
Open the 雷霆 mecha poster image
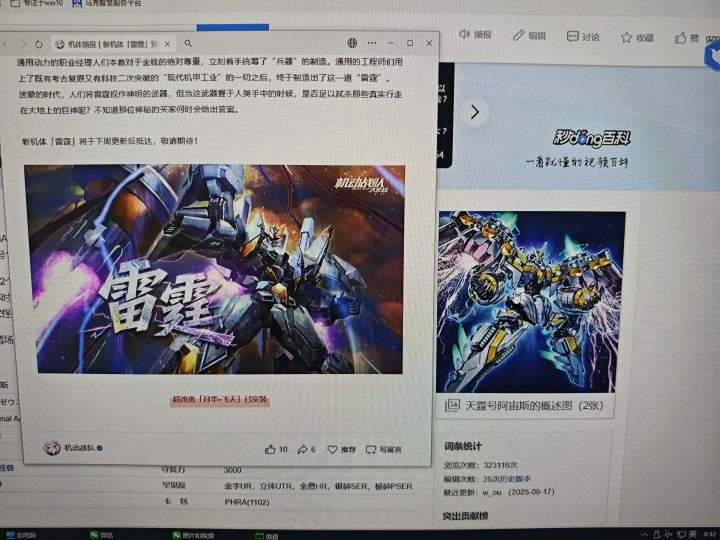pyautogui.click(x=215, y=269)
